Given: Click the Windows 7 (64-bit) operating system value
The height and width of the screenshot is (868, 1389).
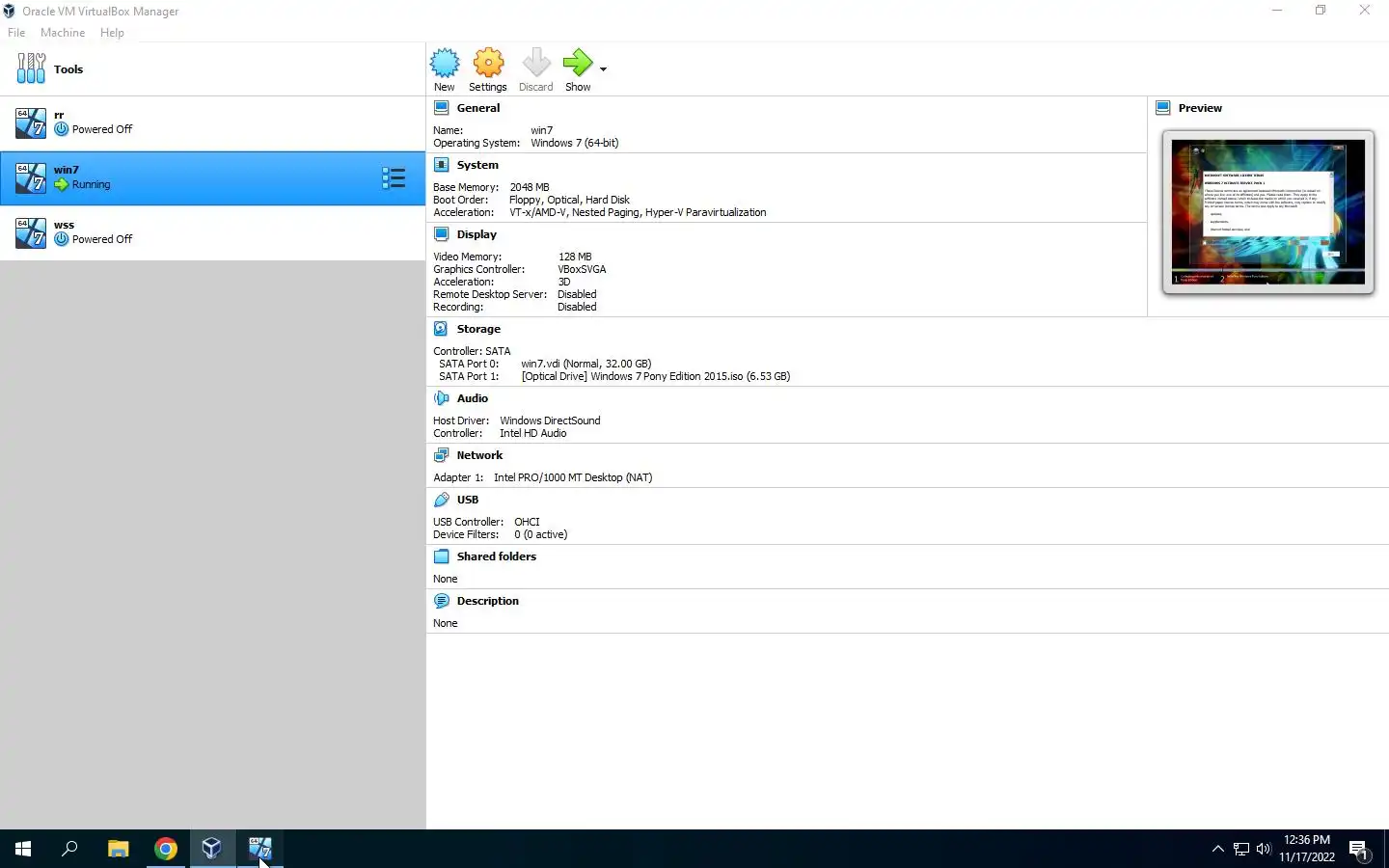Looking at the screenshot, I should pos(575,143).
